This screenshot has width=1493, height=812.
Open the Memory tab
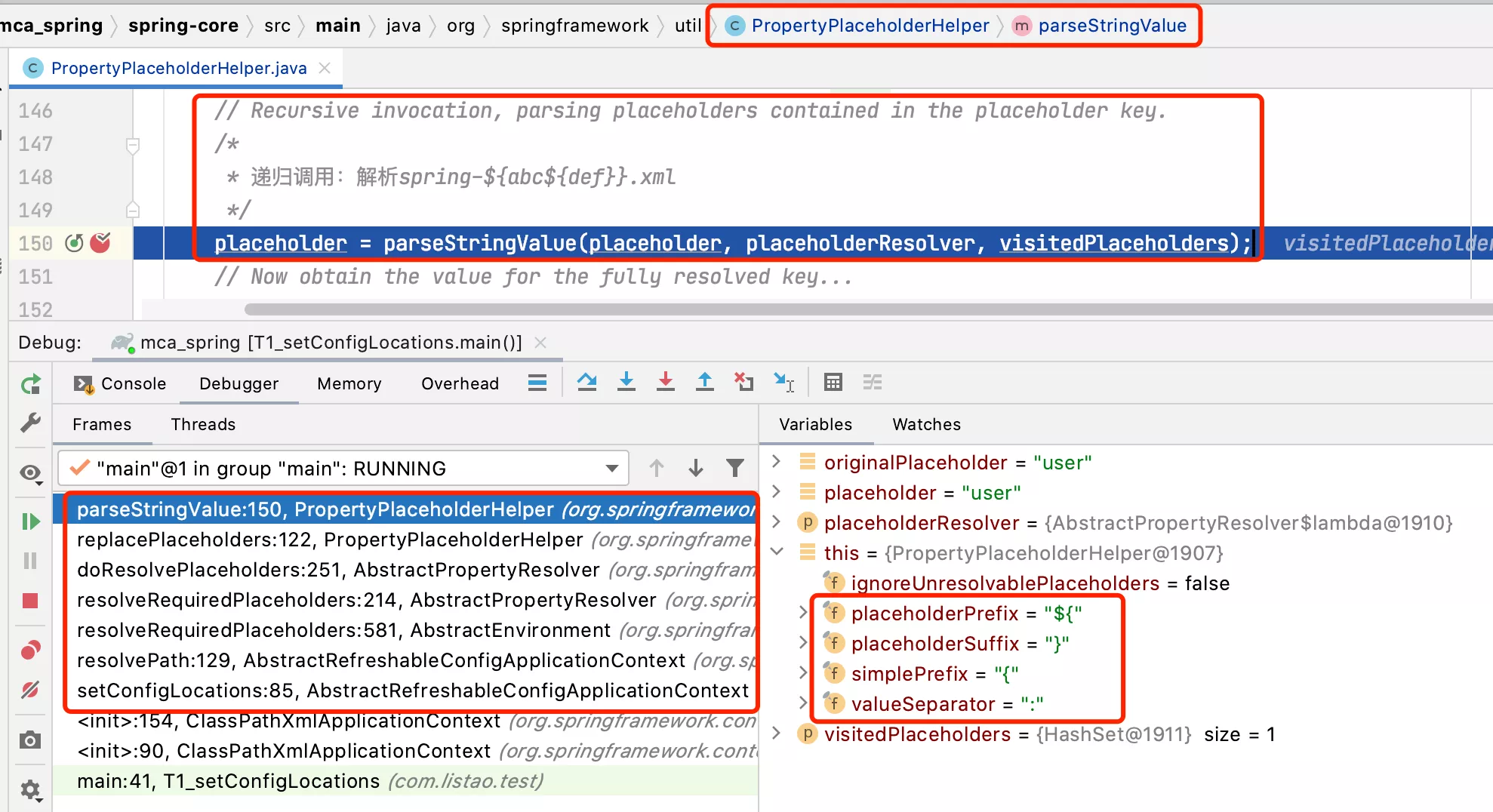(x=349, y=383)
